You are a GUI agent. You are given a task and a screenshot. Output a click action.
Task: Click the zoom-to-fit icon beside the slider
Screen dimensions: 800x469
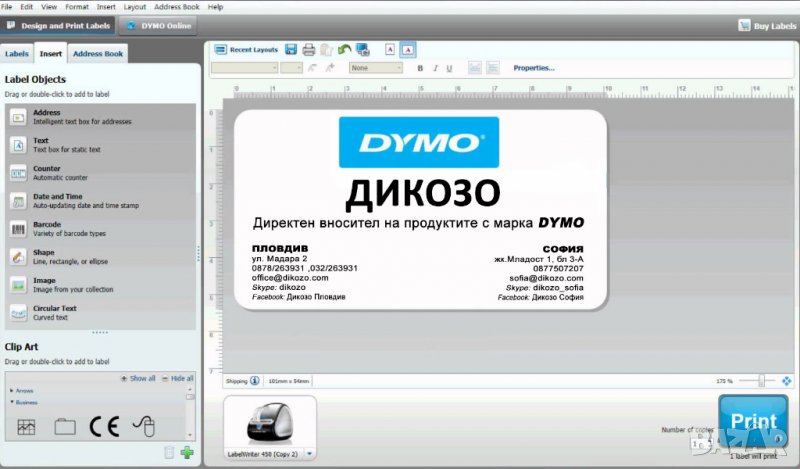(786, 381)
